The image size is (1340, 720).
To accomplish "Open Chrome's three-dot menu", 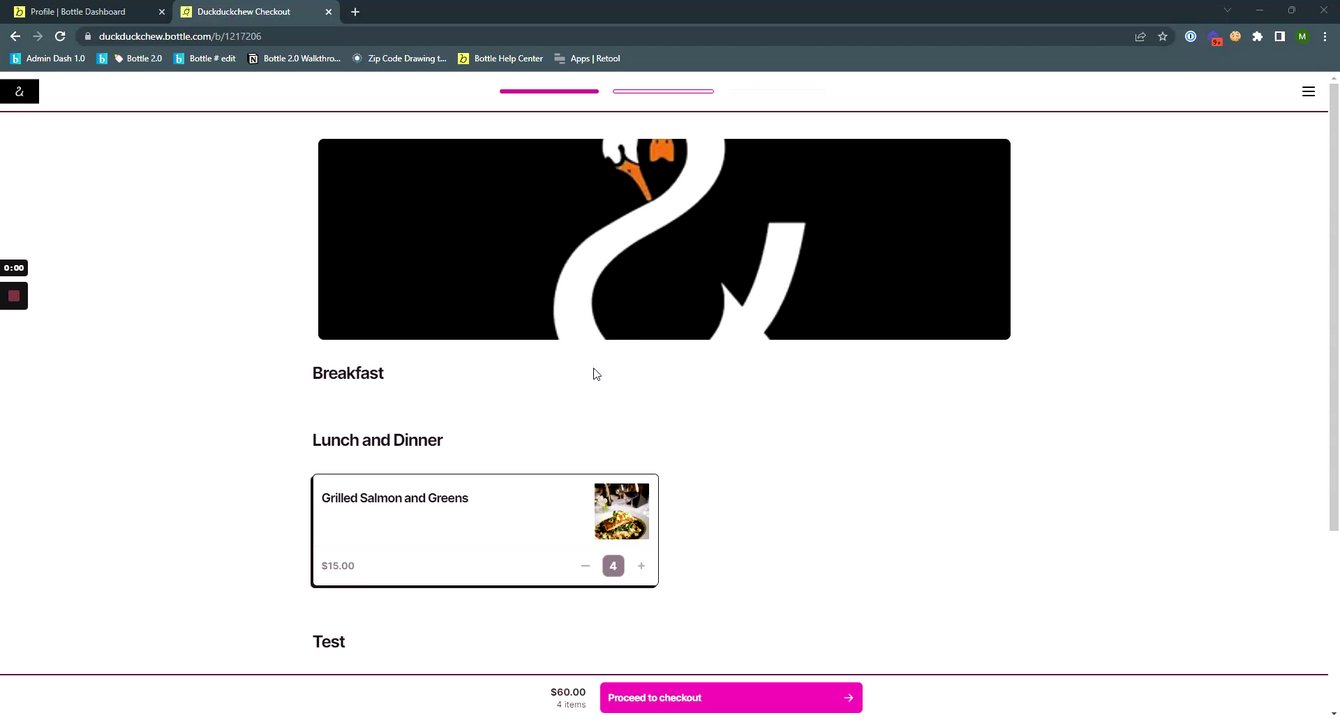I will point(1324,36).
